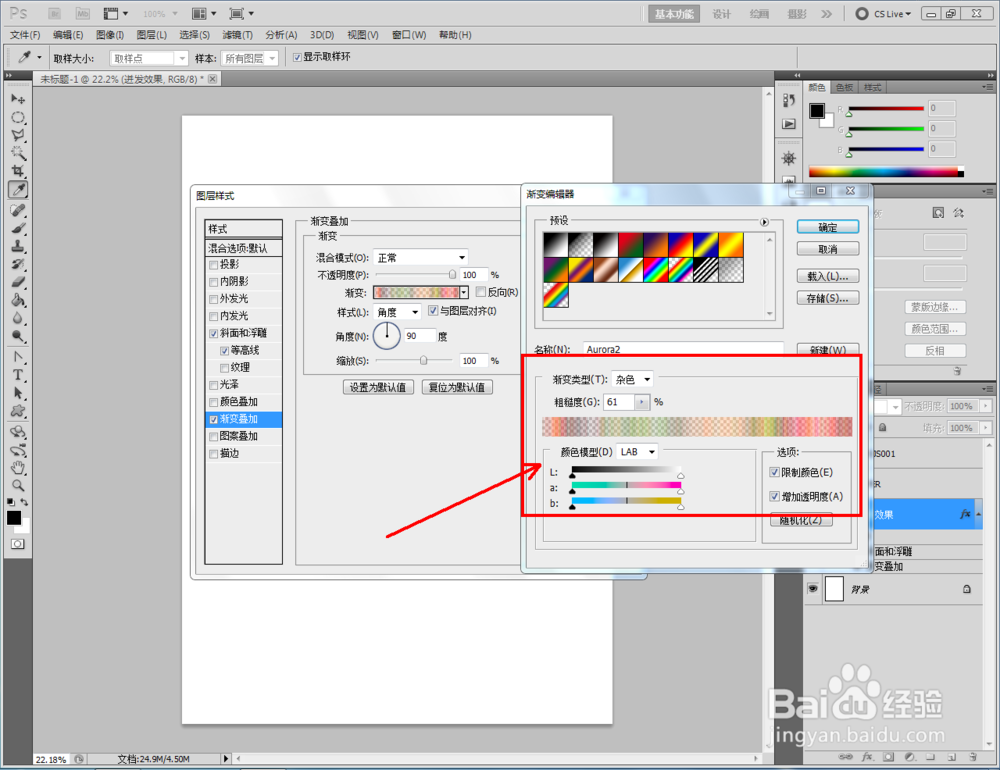Uncheck the 等高线 checkbox

click(x=224, y=351)
